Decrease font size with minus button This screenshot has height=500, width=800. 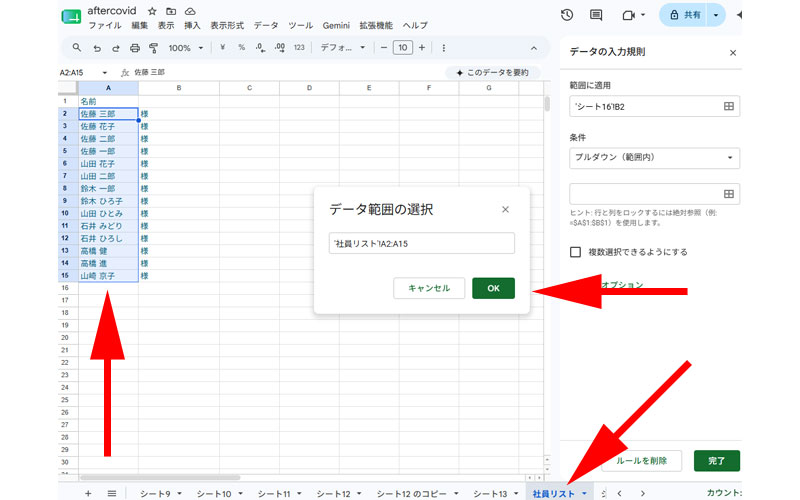(384, 47)
